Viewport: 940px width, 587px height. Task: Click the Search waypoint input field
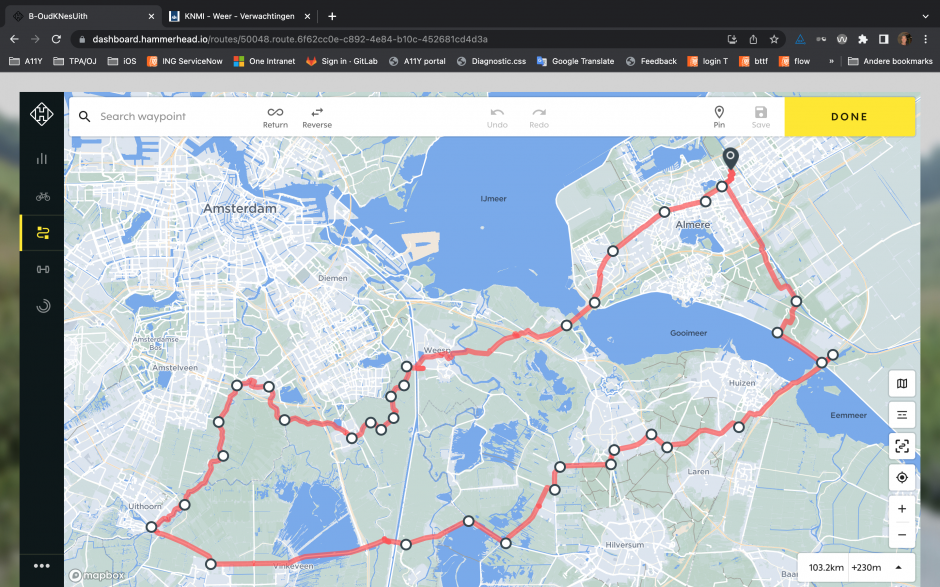170,117
